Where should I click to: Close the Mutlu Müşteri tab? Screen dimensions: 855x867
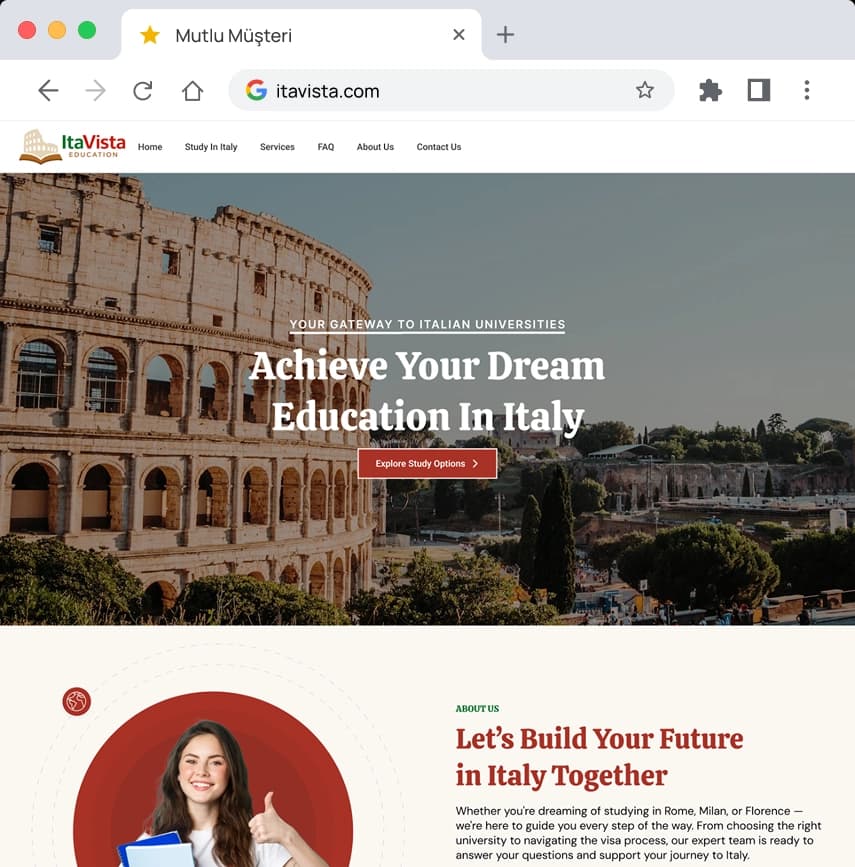458,35
